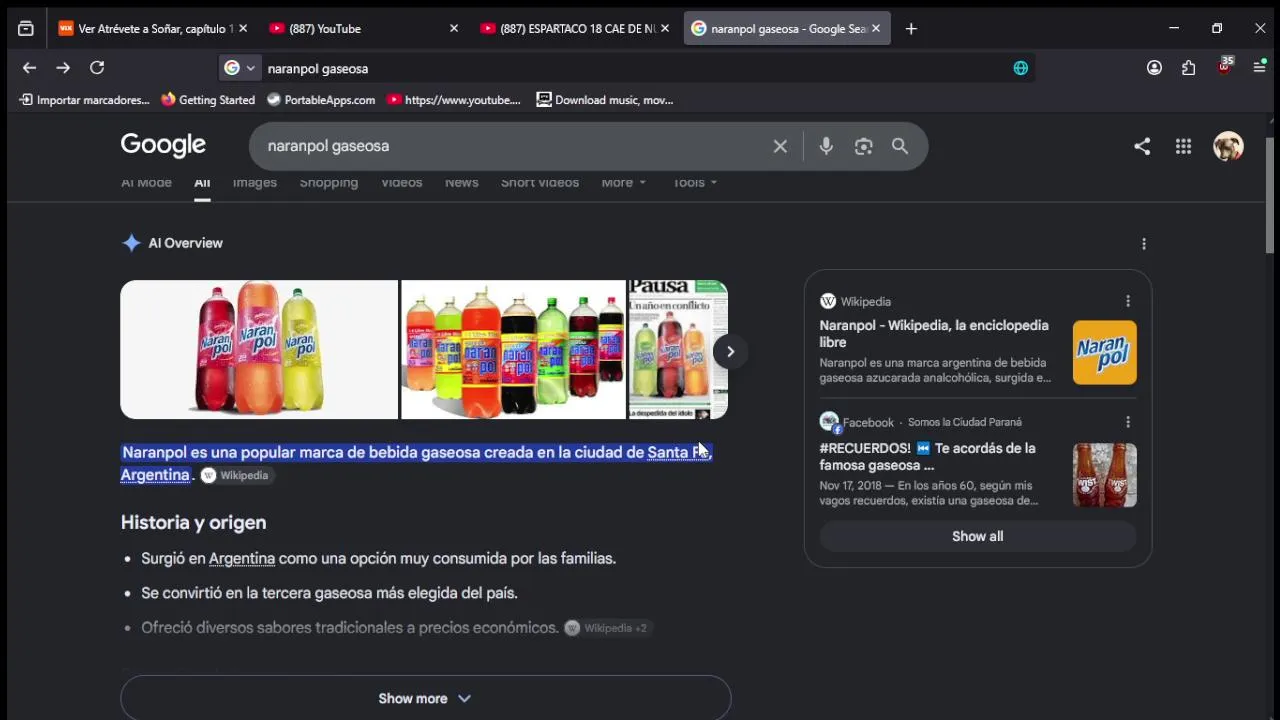Open the #RECUERDOS Facebook post link
Screen dimensions: 1280x720
click(927, 456)
